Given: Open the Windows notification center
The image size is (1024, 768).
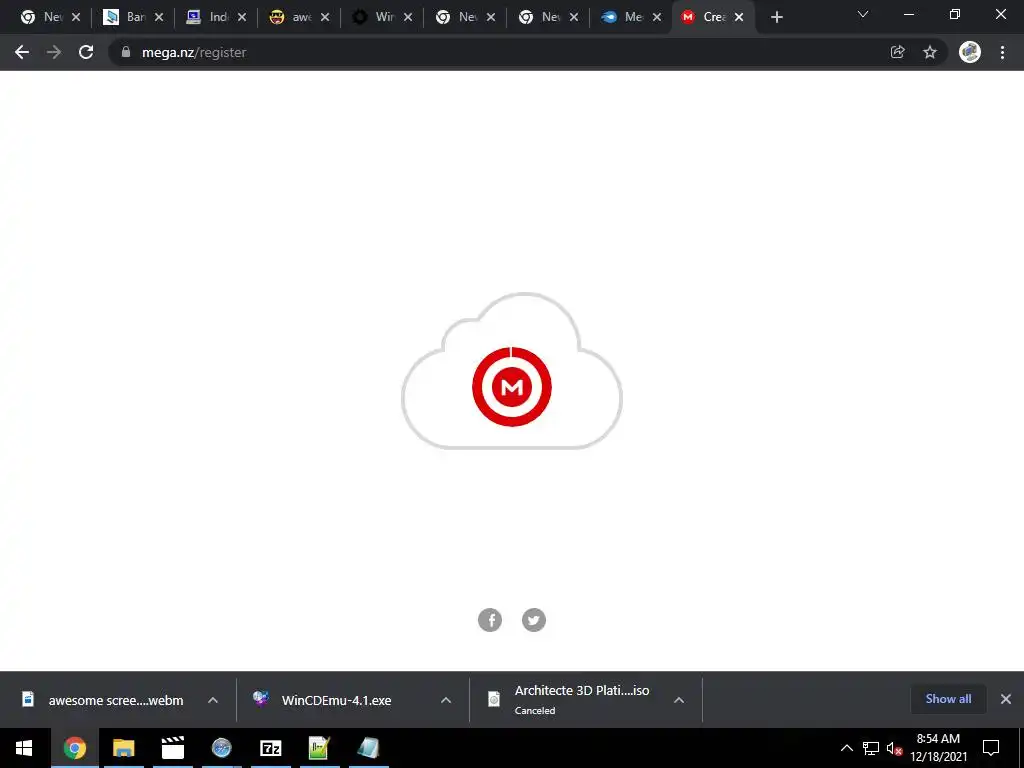Looking at the screenshot, I should (991, 748).
